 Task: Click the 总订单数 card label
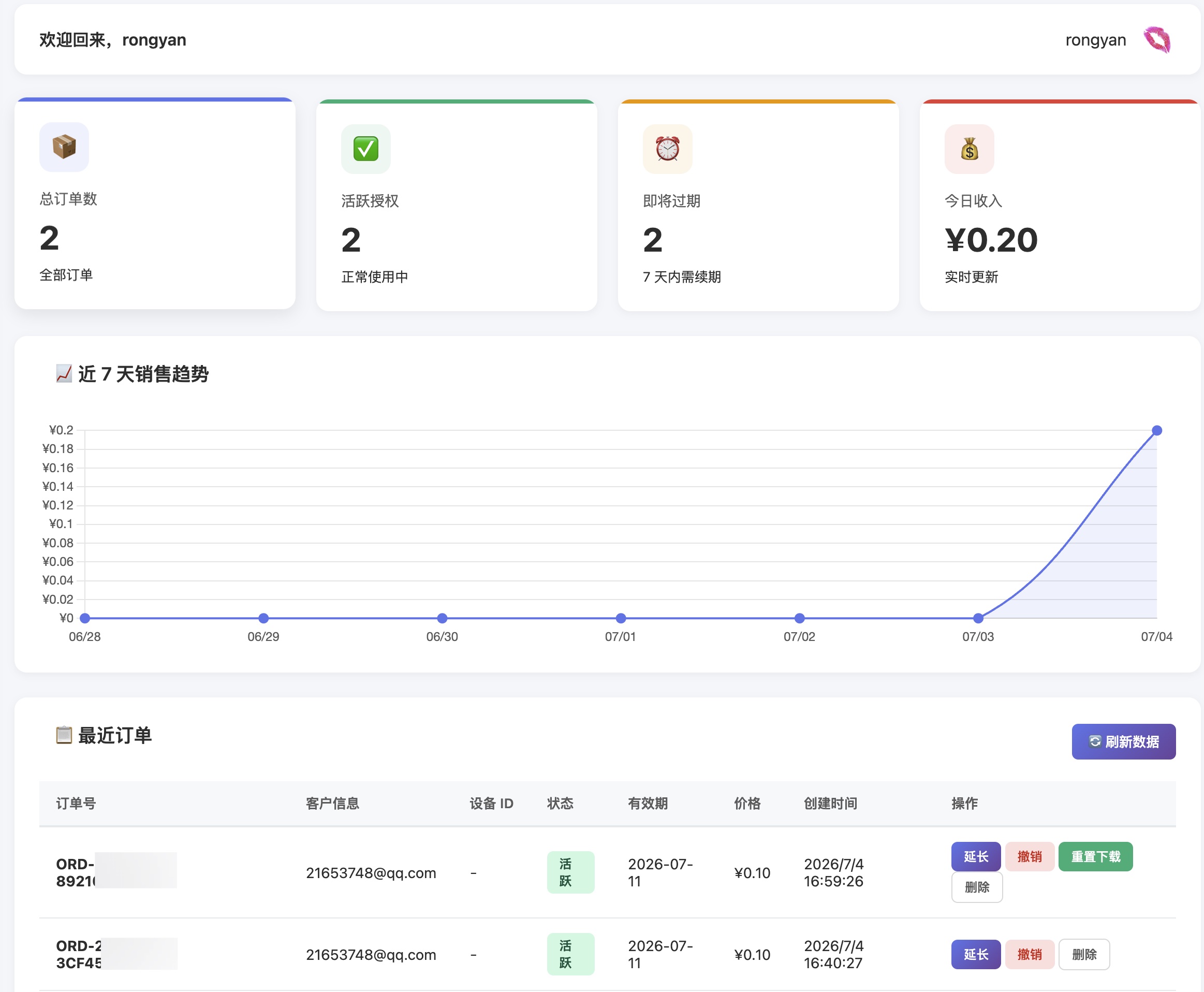[68, 199]
